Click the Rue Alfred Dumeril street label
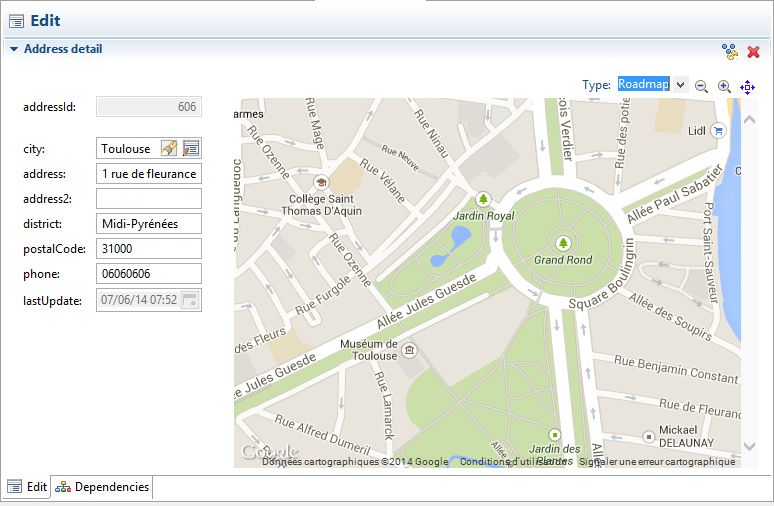 pyautogui.click(x=323, y=435)
